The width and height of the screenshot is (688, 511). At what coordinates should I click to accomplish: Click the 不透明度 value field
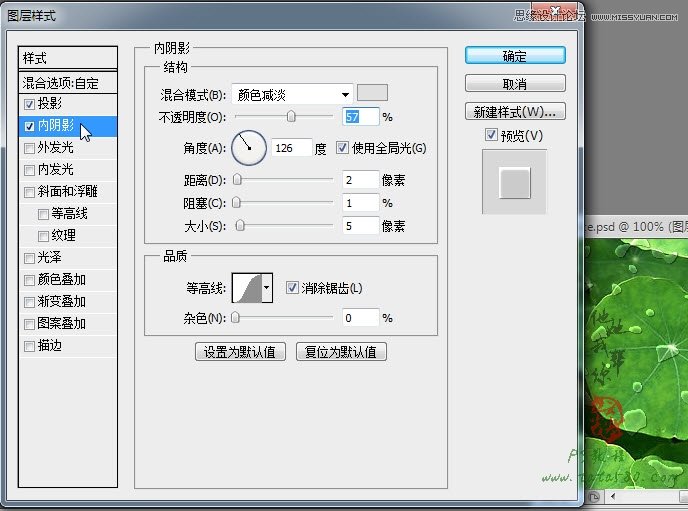361,117
